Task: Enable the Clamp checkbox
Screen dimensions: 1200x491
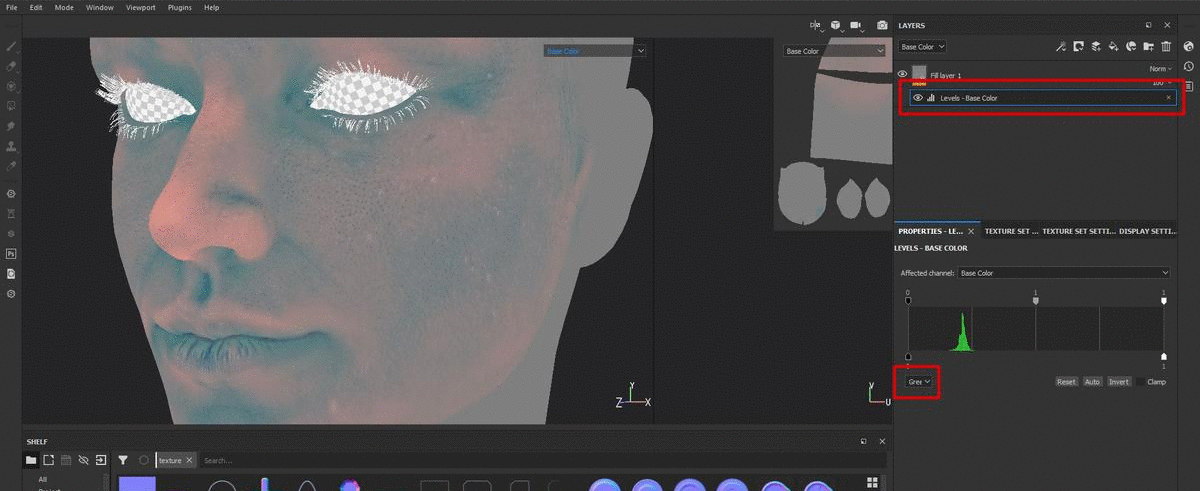Action: pyautogui.click(x=1141, y=382)
